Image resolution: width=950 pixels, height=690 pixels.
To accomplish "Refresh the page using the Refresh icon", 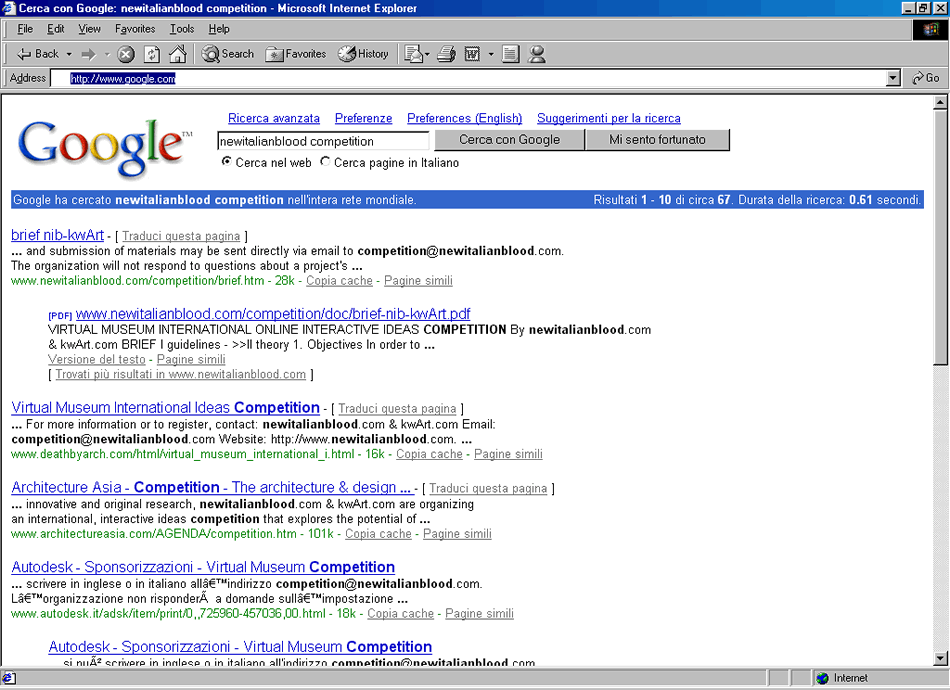I will pos(151,54).
